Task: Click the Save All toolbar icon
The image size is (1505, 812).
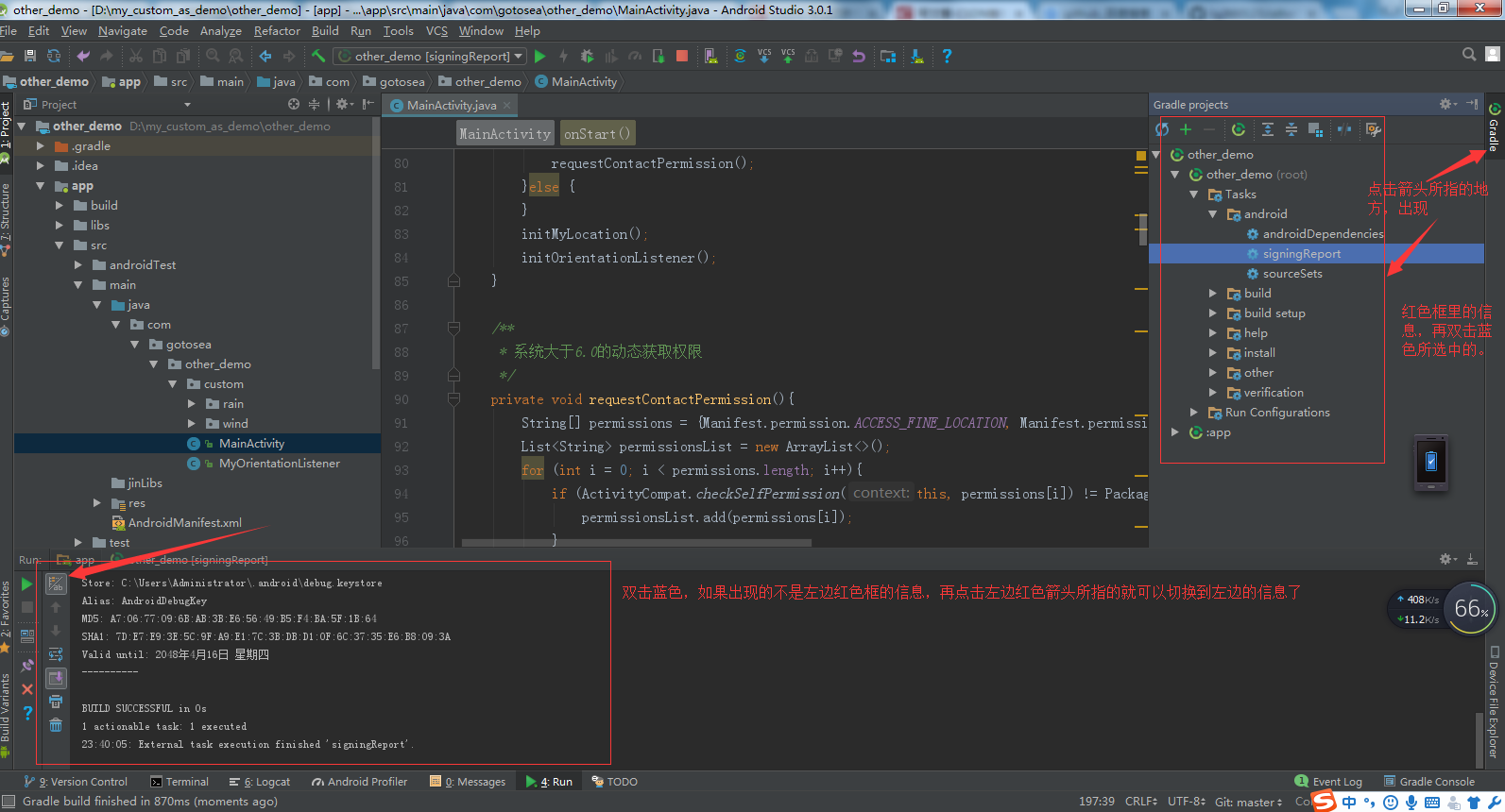Action: [29, 56]
